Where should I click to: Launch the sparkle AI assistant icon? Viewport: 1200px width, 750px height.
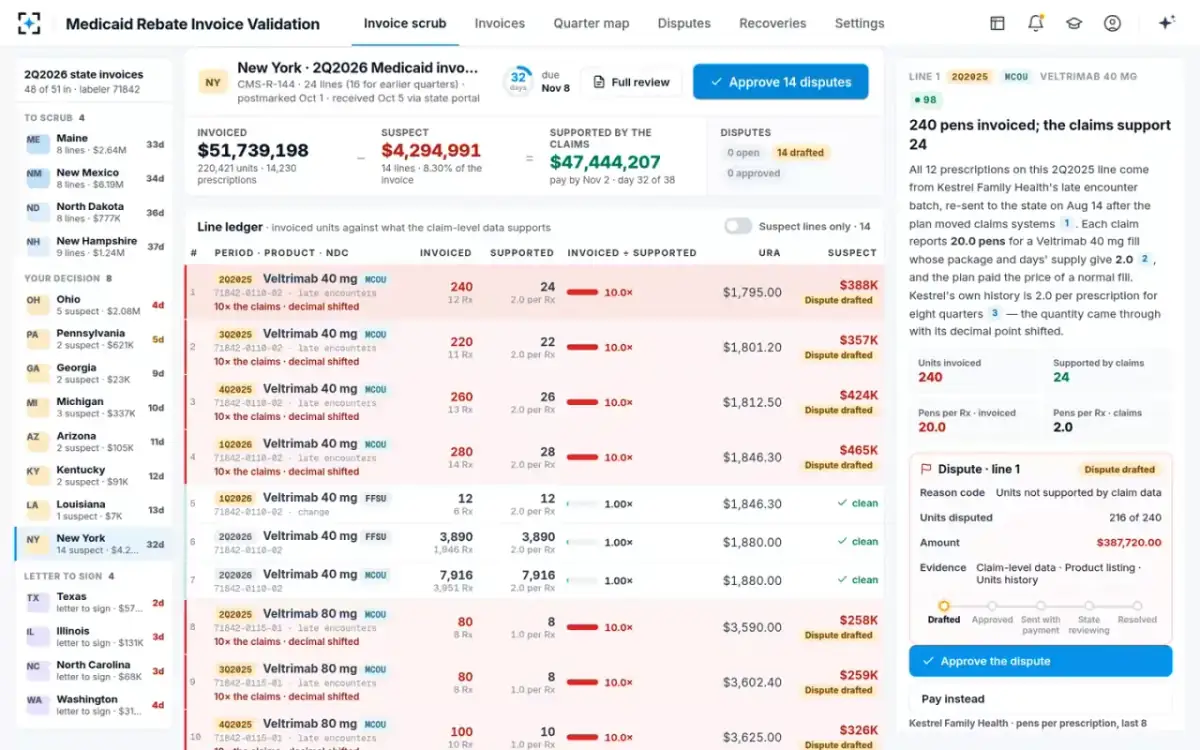pos(1165,23)
